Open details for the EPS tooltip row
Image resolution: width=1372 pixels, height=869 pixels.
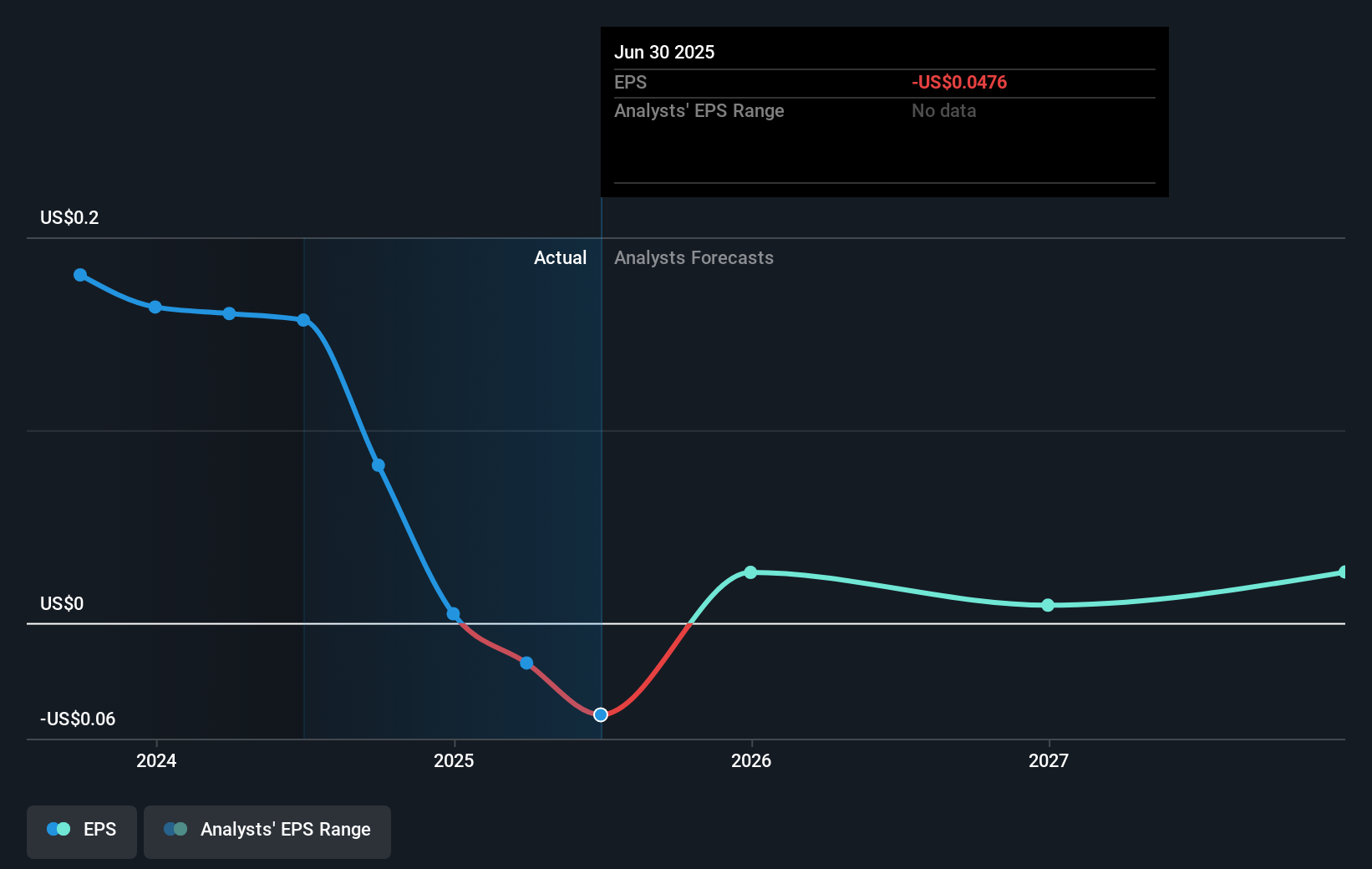click(x=631, y=83)
